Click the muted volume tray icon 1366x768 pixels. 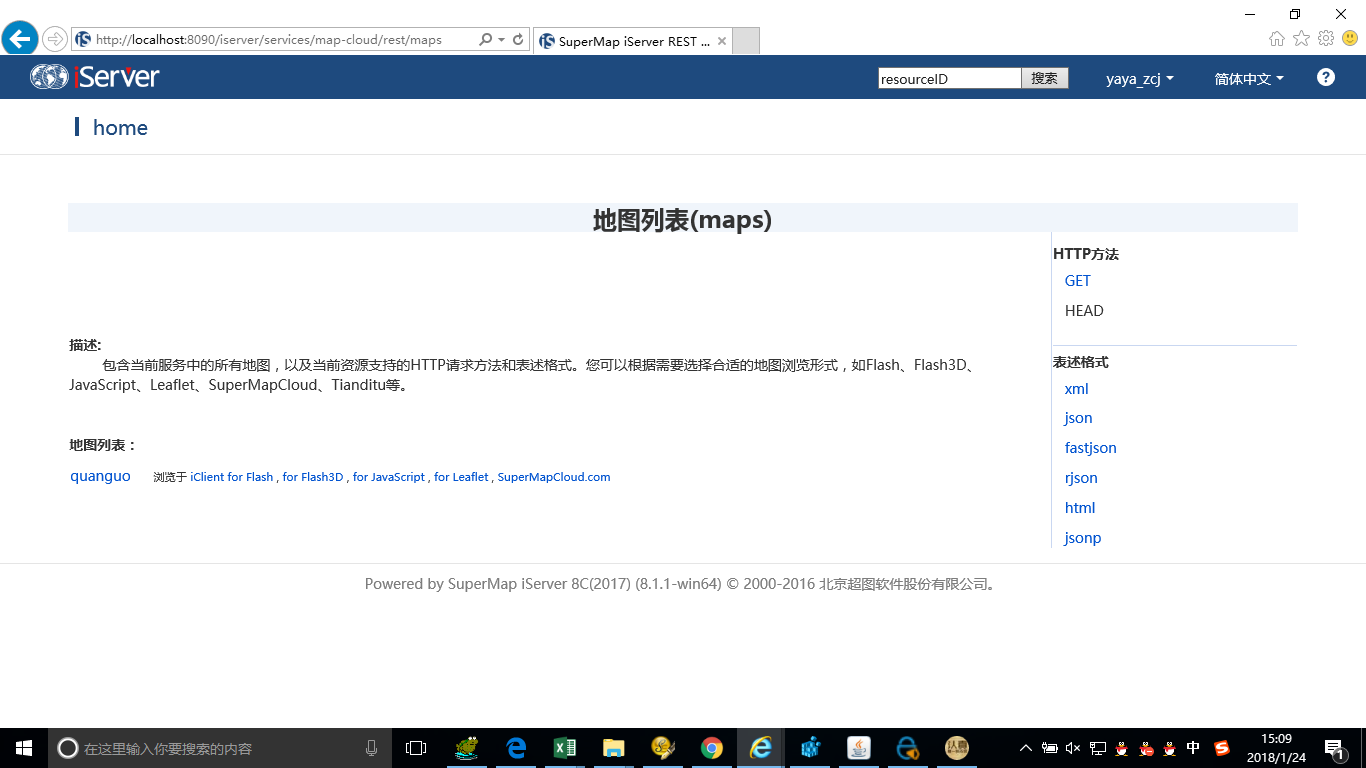point(1073,748)
